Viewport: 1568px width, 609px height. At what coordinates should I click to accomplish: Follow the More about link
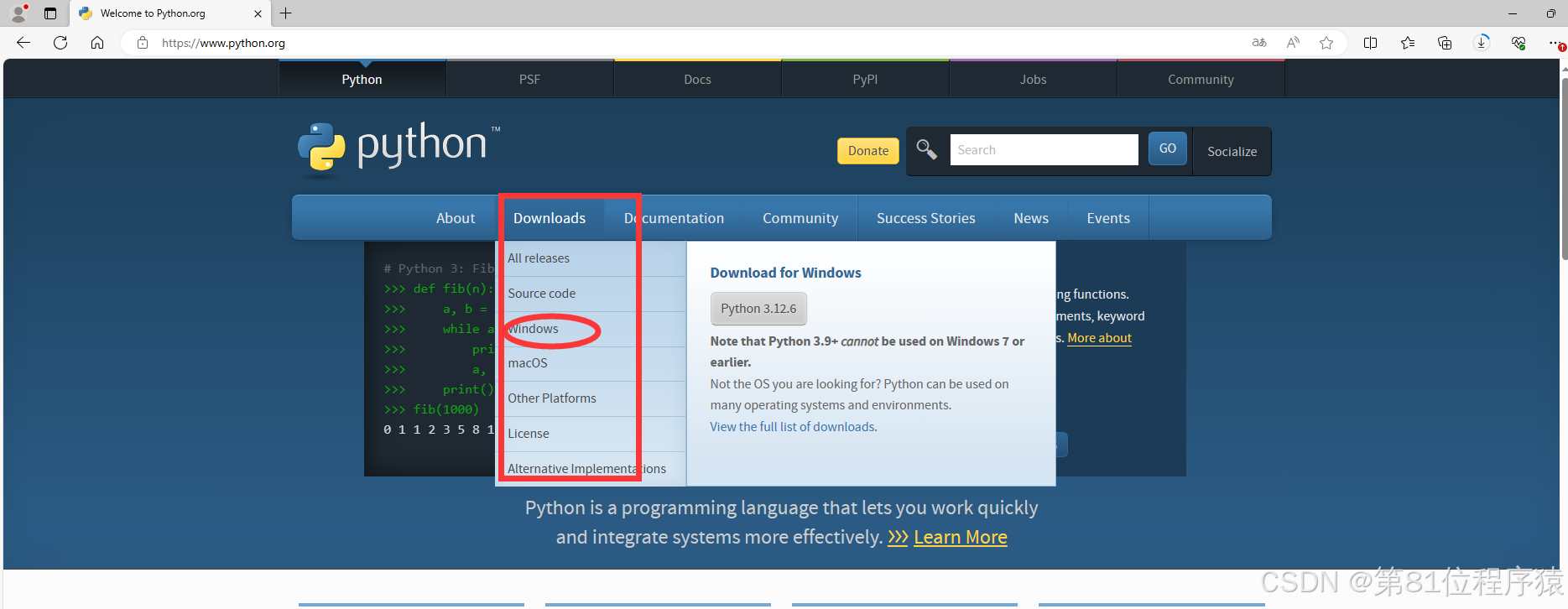pyautogui.click(x=1099, y=338)
